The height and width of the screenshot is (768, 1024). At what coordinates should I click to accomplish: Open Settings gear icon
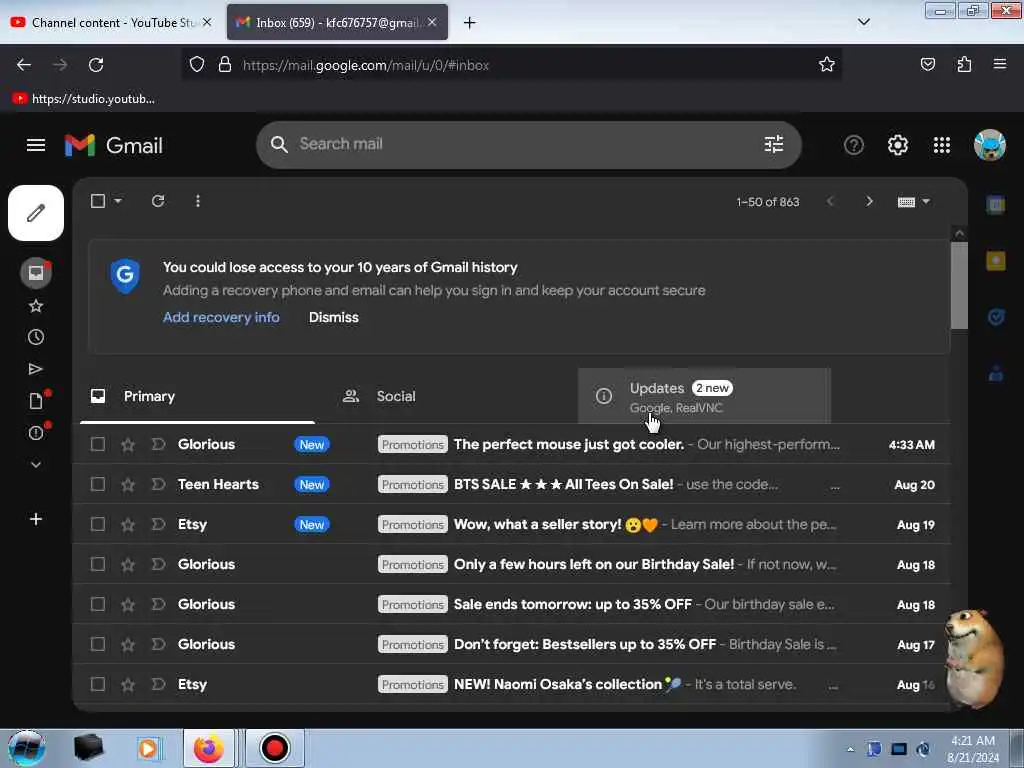(x=898, y=145)
